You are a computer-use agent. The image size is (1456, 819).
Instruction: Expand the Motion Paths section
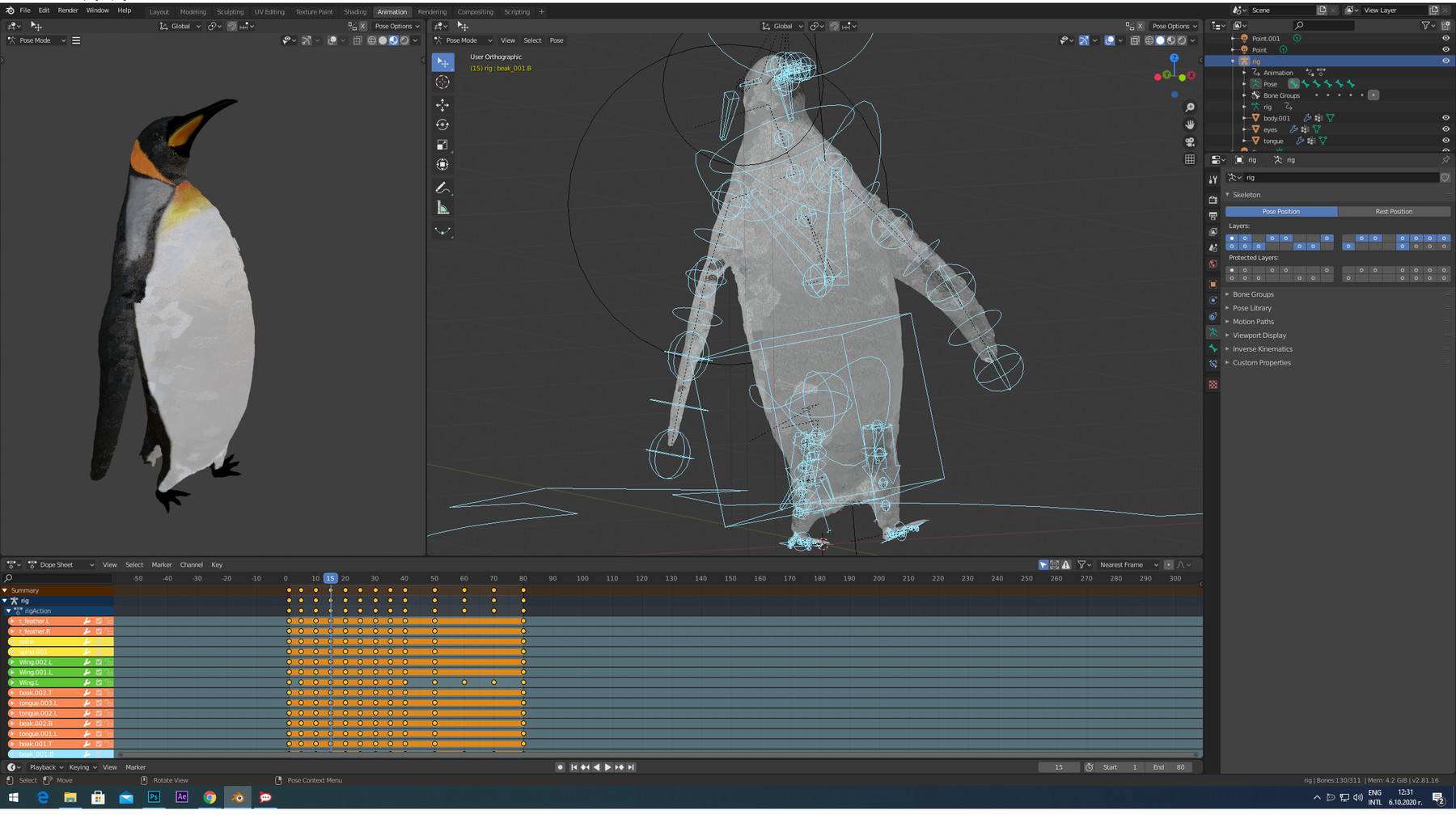click(1252, 321)
